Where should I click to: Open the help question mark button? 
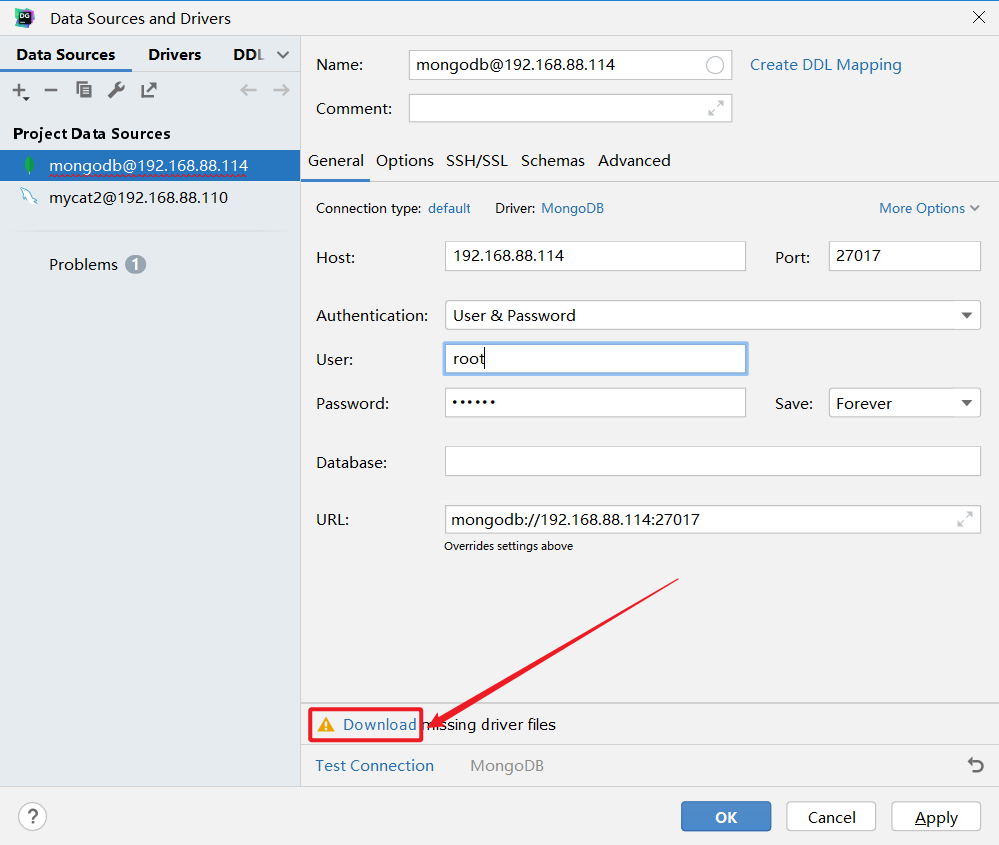32,816
